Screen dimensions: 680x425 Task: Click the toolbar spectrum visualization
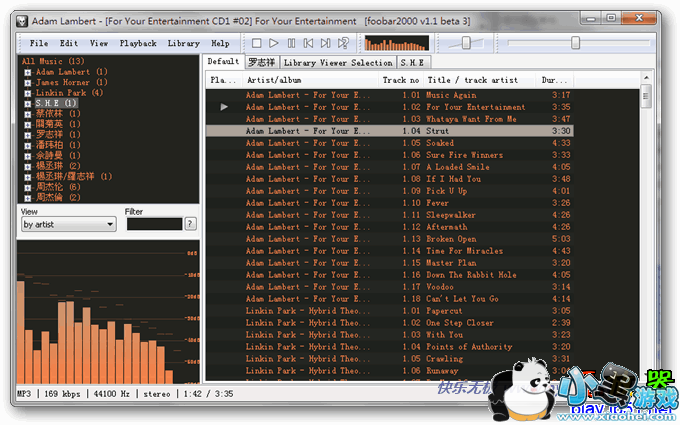(x=396, y=43)
